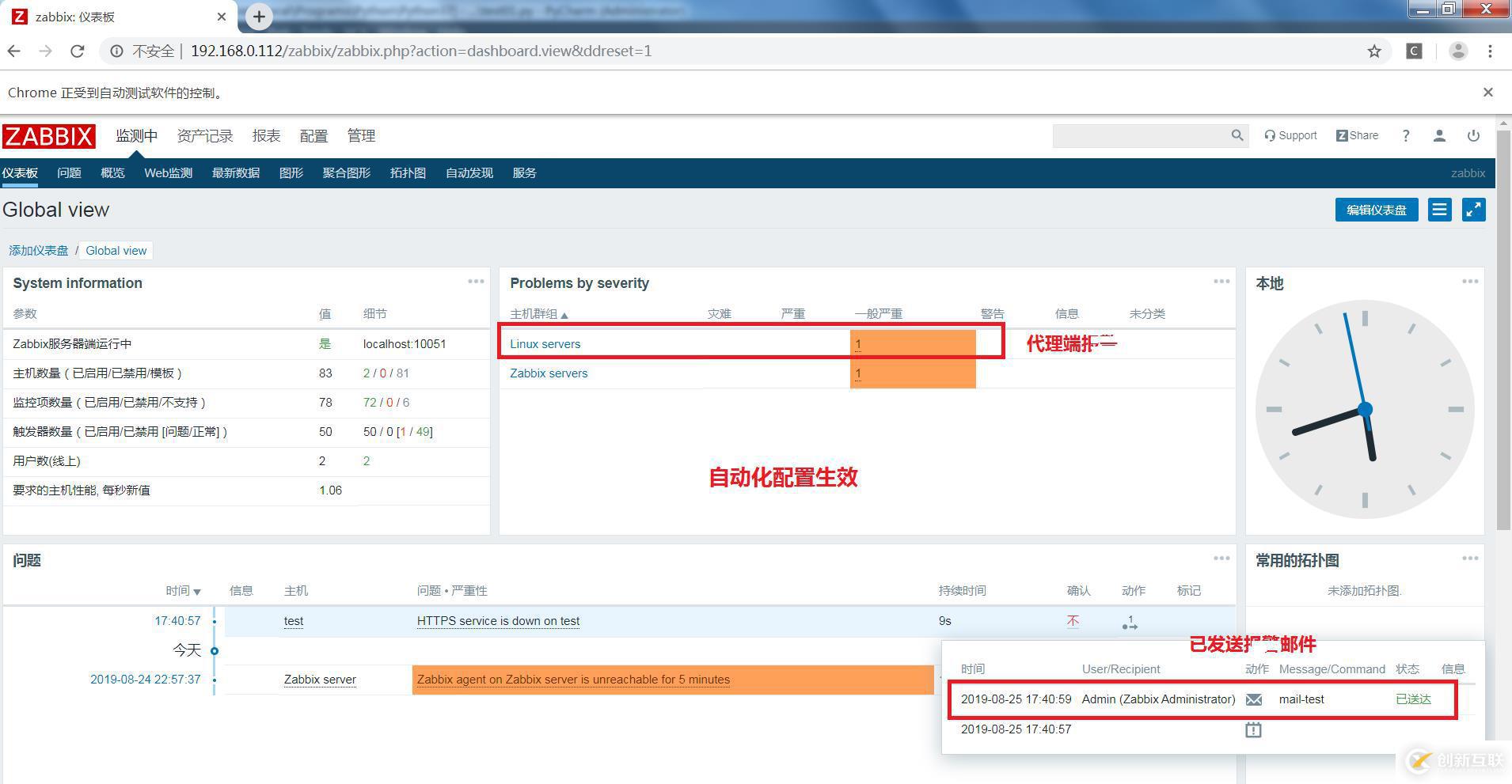Open 本地 clock widget menu dots
The width and height of the screenshot is (1512, 784).
pyautogui.click(x=1470, y=282)
